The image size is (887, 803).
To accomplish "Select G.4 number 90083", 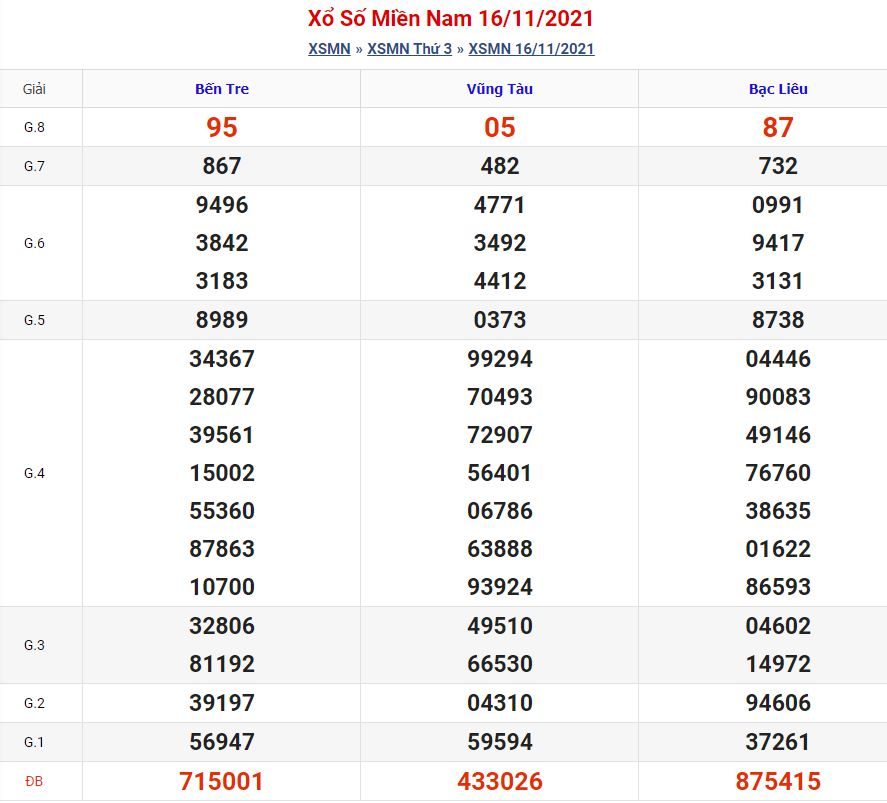I will (x=778, y=397).
